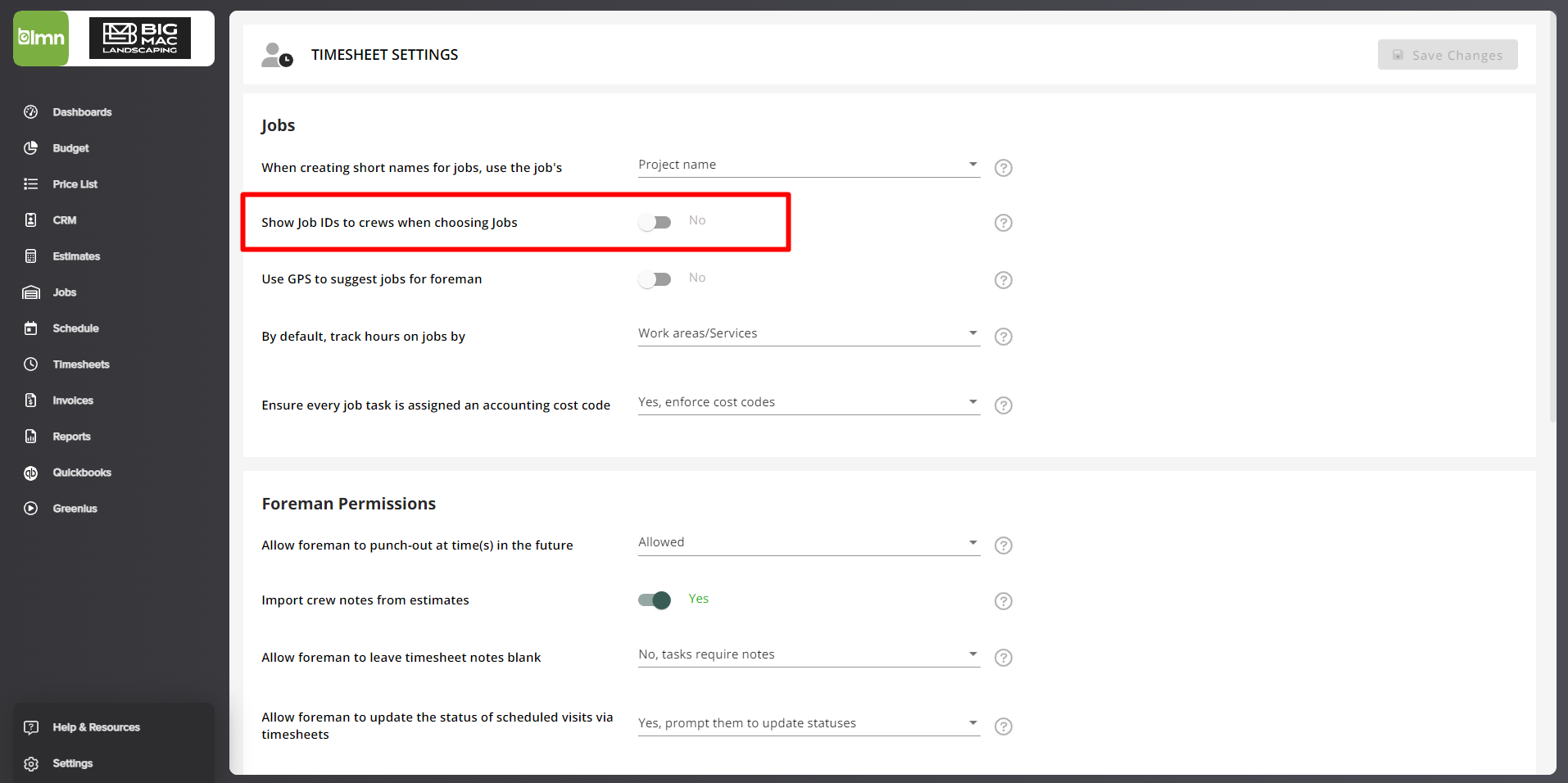This screenshot has height=783, width=1568.
Task: Click the Quickbooks icon in sidebar
Action: (31, 473)
